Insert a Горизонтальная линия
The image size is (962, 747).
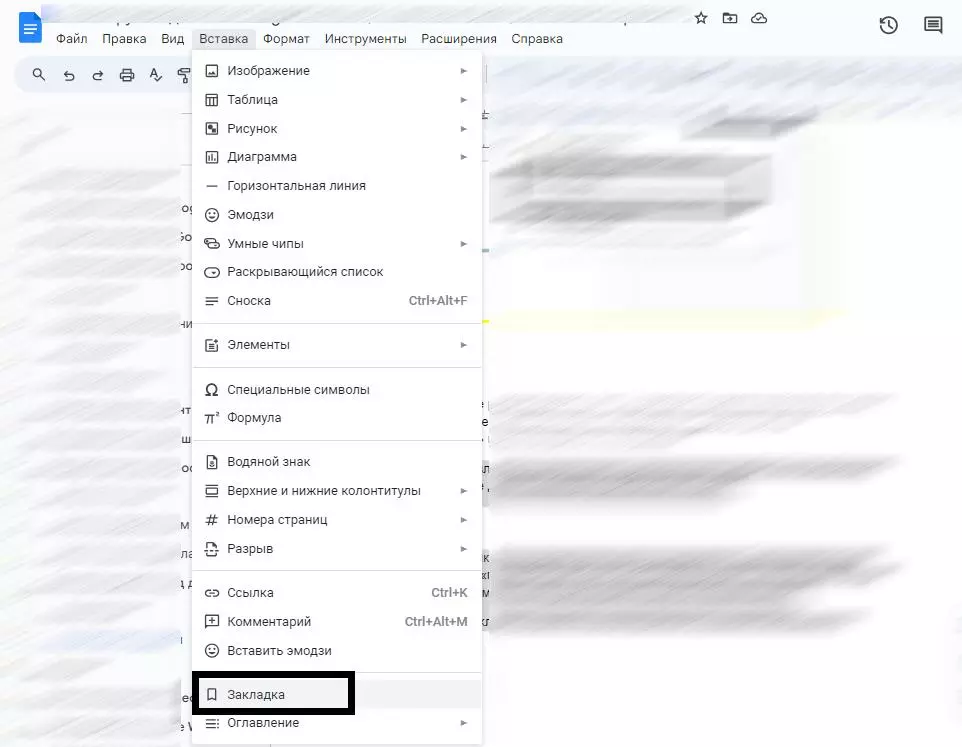pos(296,186)
